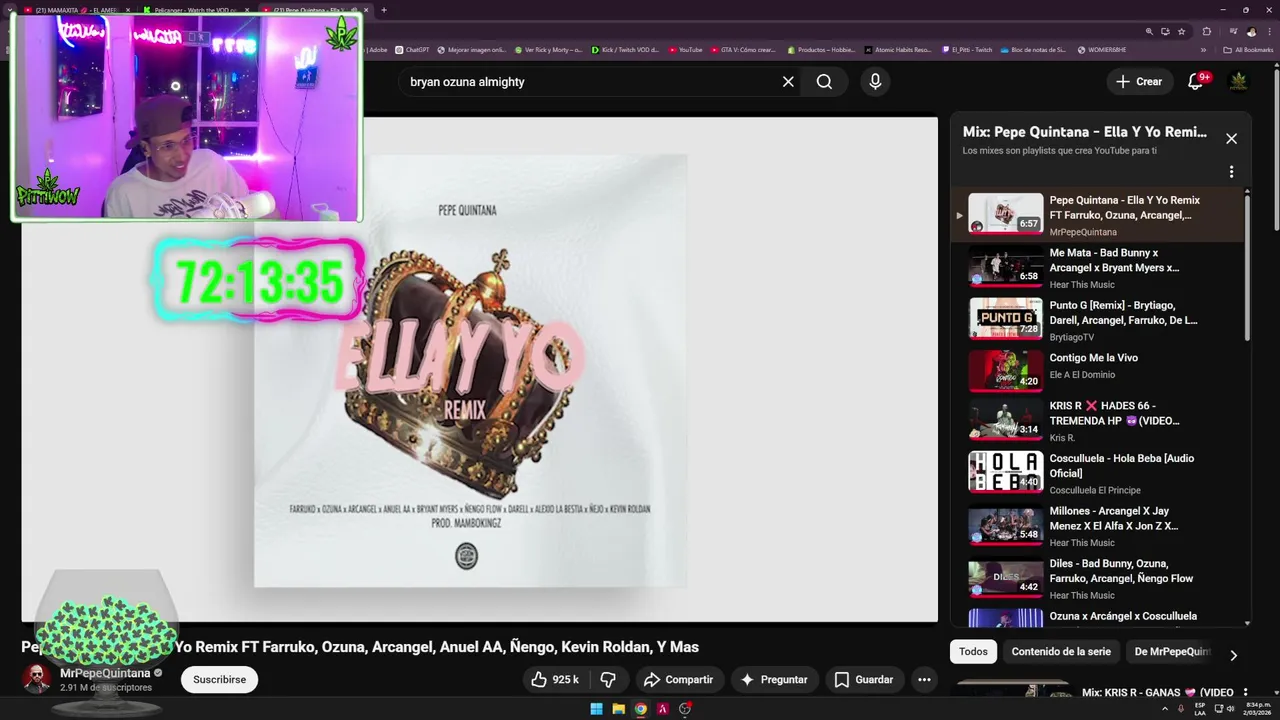Open the account avatar menu

(x=1238, y=82)
